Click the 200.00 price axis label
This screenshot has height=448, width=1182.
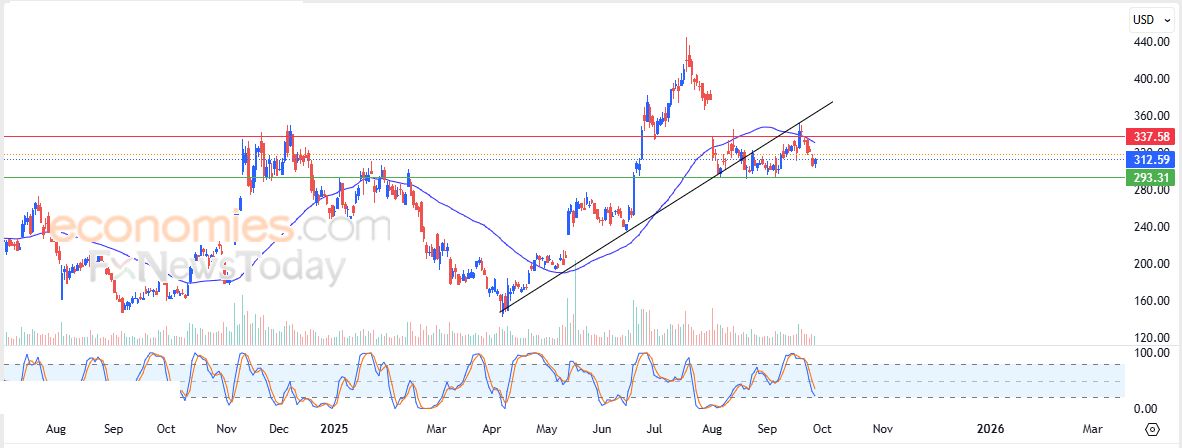pos(1150,264)
